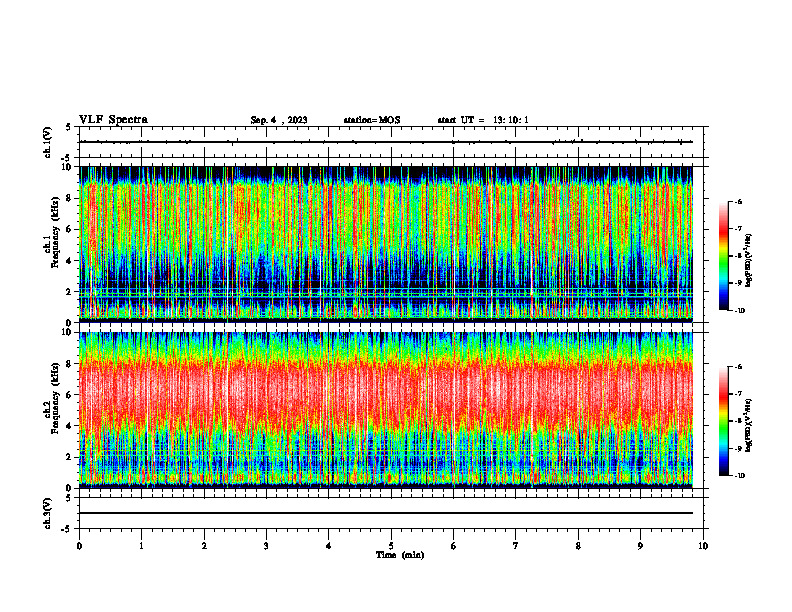This screenshot has height=612, width=792.
Task: Click the 'Time (min)' axis label
Action: pyautogui.click(x=400, y=555)
